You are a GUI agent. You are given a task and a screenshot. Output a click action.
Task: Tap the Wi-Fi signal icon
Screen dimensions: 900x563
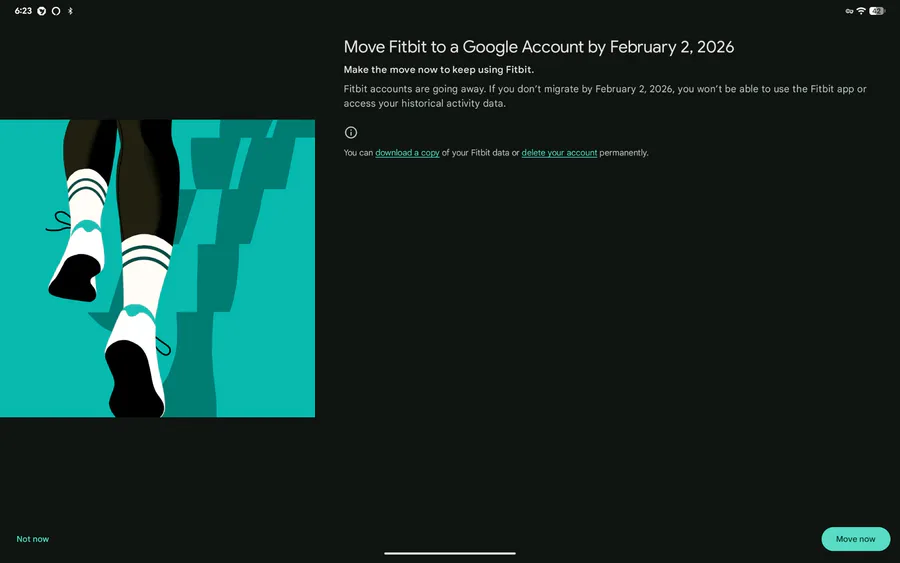click(x=861, y=11)
